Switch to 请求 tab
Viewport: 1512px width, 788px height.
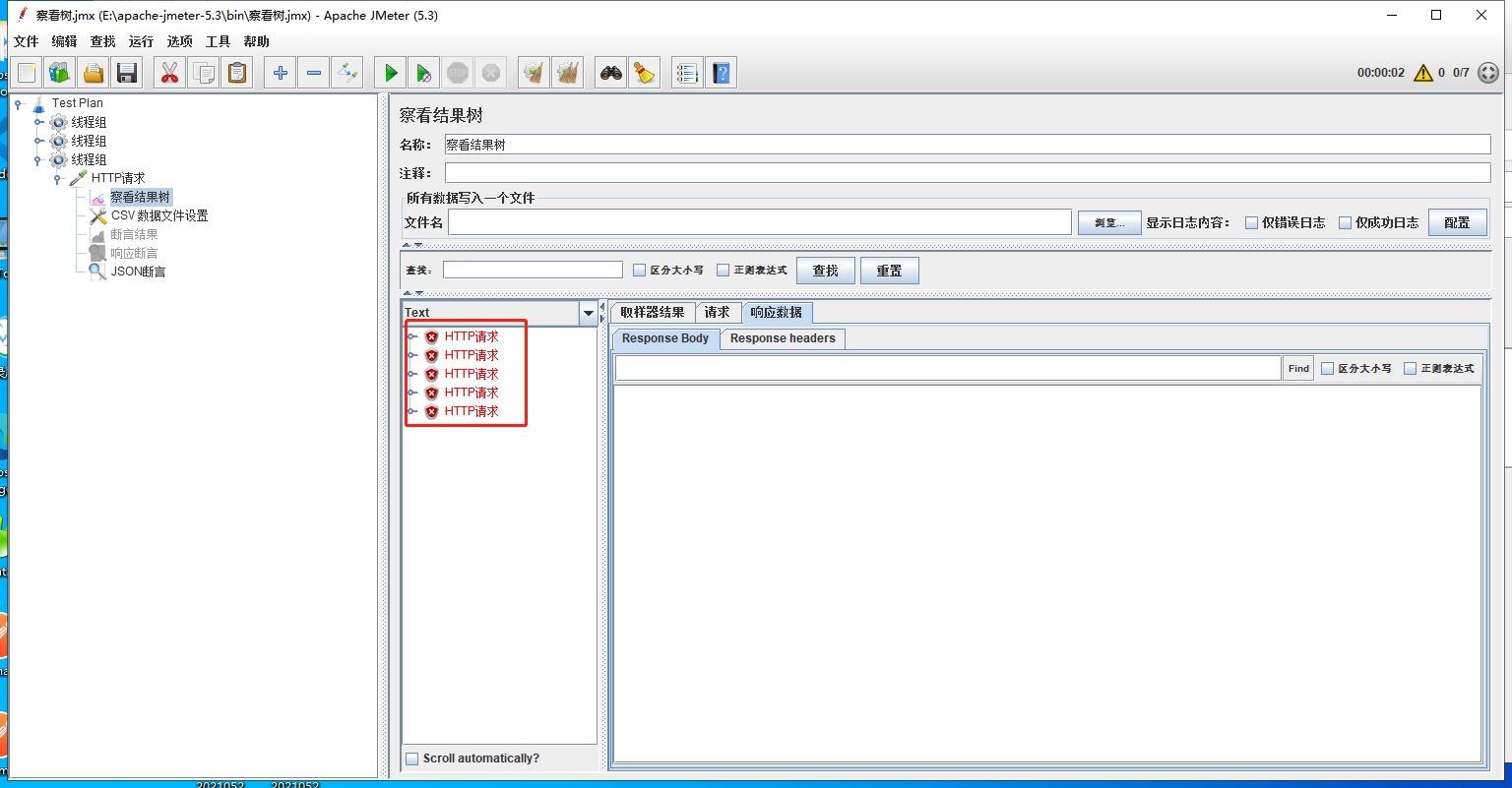click(717, 312)
